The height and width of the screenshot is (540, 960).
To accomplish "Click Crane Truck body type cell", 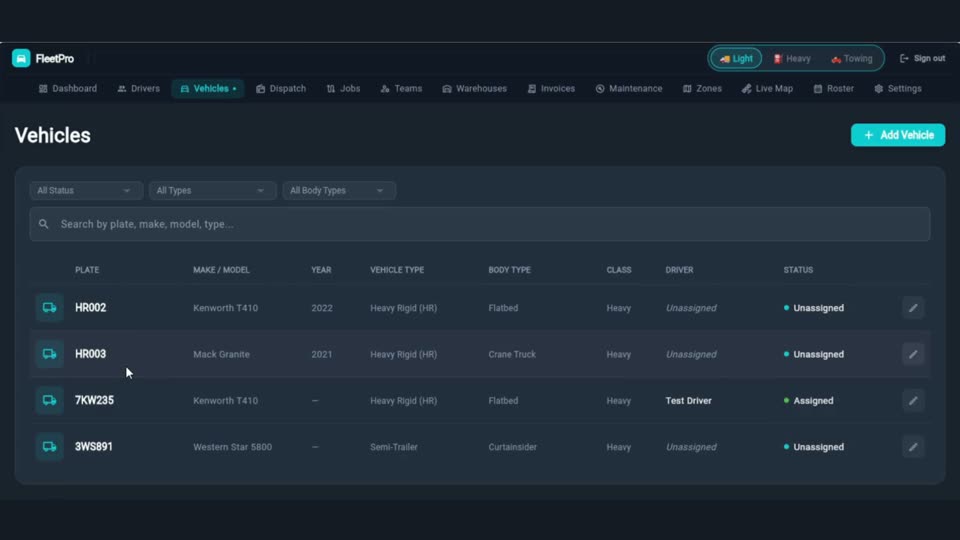I will pos(512,354).
